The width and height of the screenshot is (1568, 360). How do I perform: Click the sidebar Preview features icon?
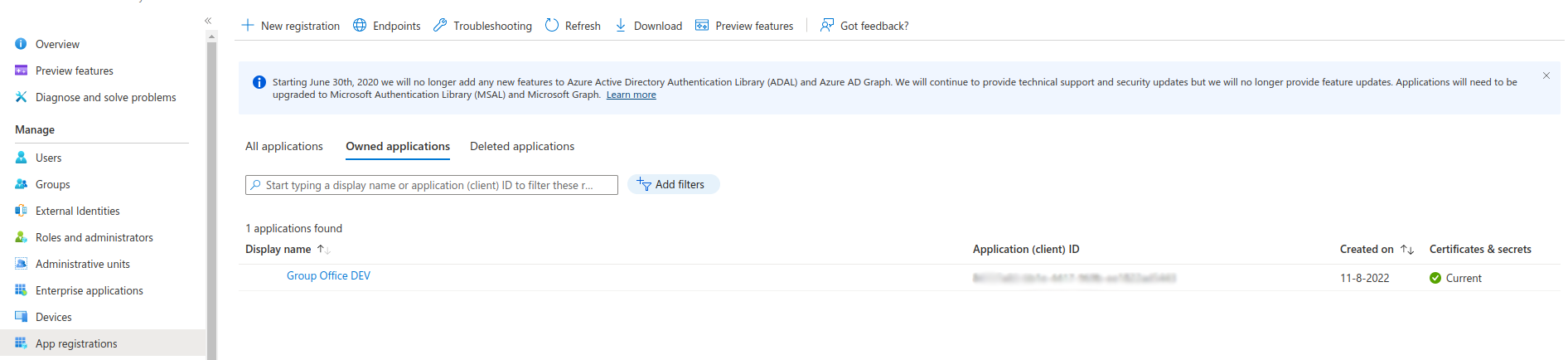click(21, 71)
